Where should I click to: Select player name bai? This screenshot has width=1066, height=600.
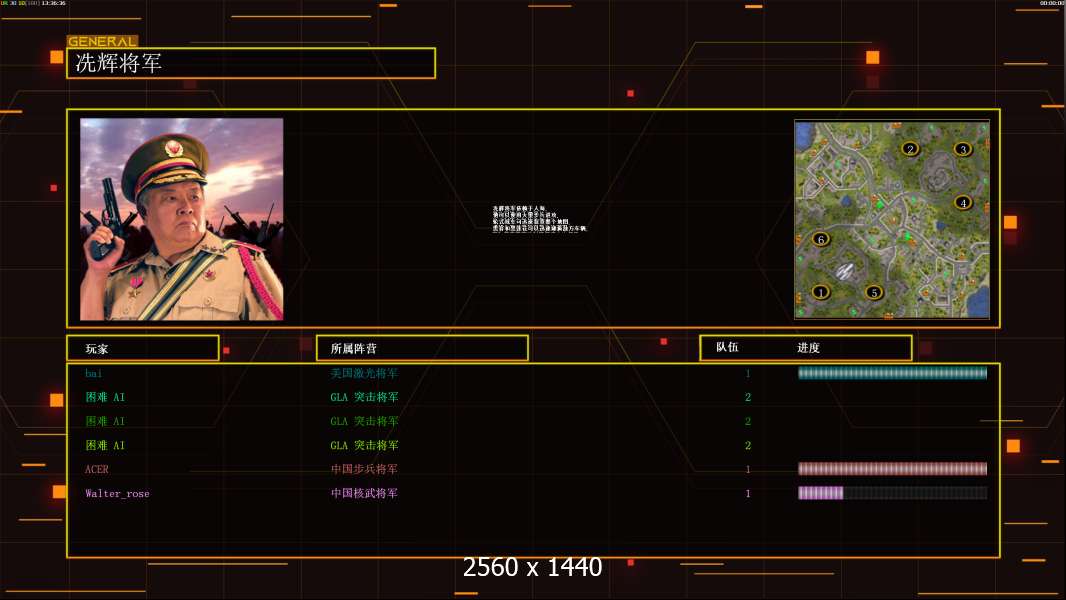click(x=94, y=373)
